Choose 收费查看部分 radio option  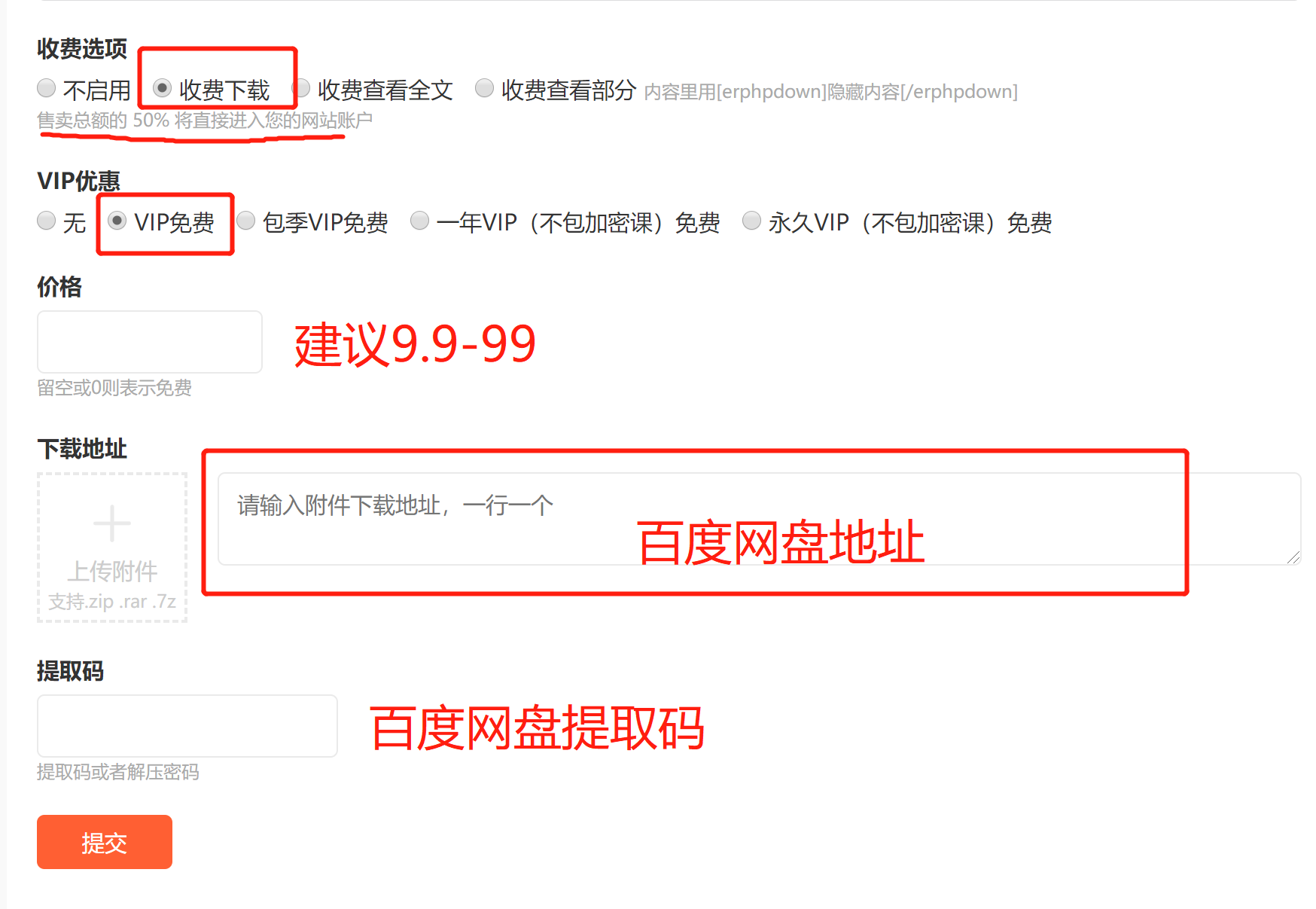click(x=485, y=88)
